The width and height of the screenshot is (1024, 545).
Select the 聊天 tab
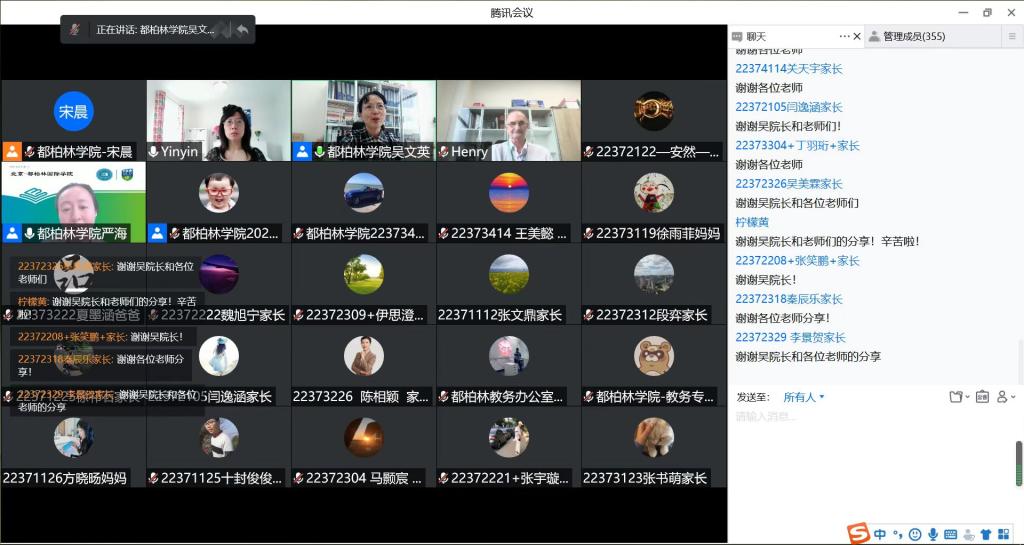[x=756, y=36]
